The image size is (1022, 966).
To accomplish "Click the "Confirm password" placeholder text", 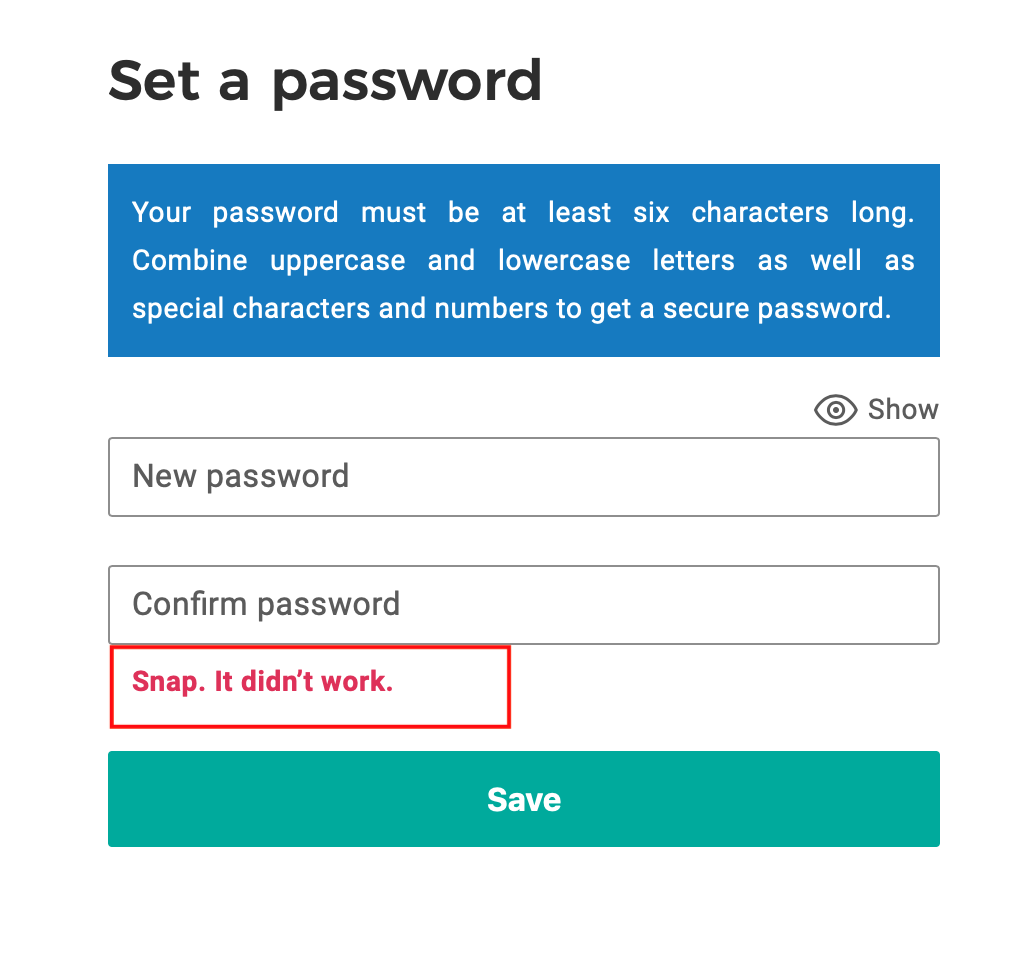I will coord(266,604).
